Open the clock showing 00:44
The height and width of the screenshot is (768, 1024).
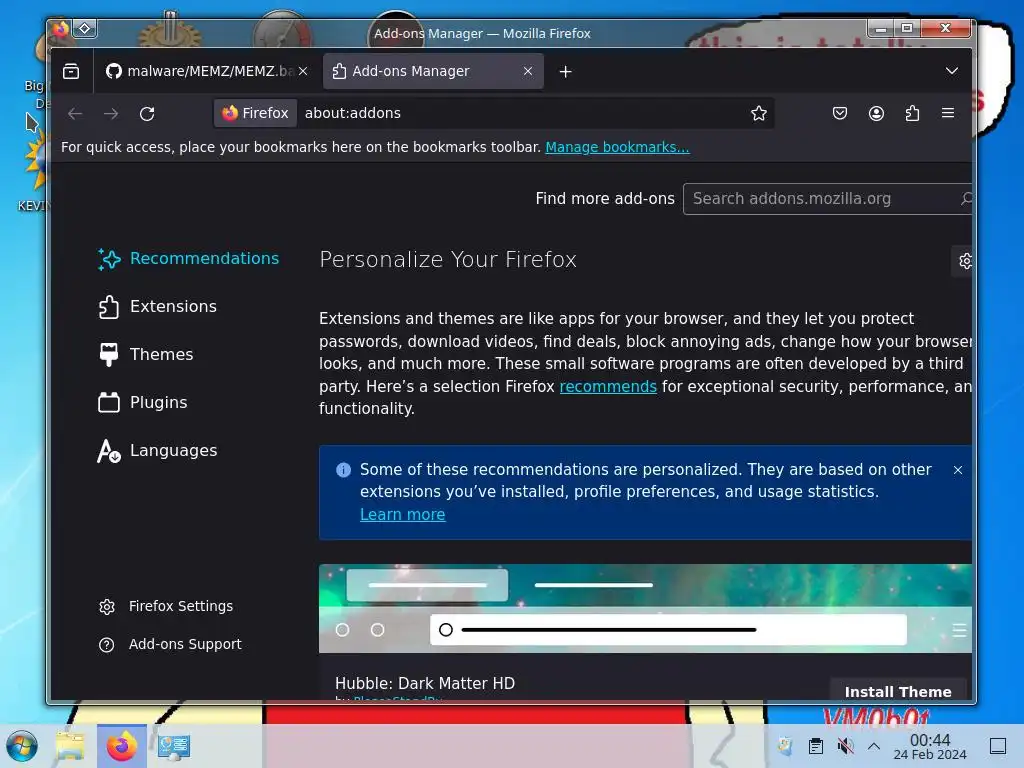(x=930, y=746)
